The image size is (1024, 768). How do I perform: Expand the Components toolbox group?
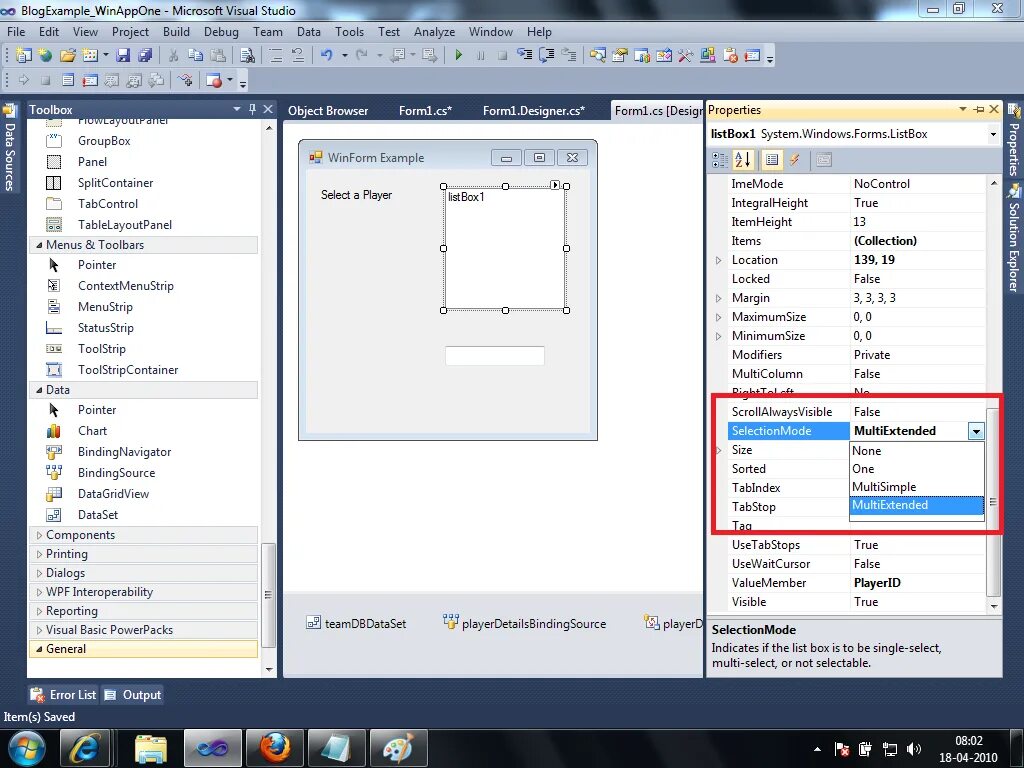point(39,535)
